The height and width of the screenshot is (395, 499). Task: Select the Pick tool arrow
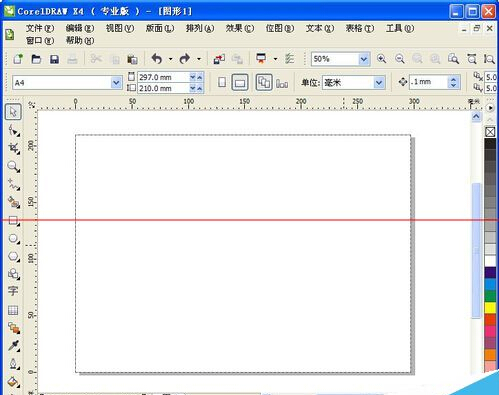13,112
